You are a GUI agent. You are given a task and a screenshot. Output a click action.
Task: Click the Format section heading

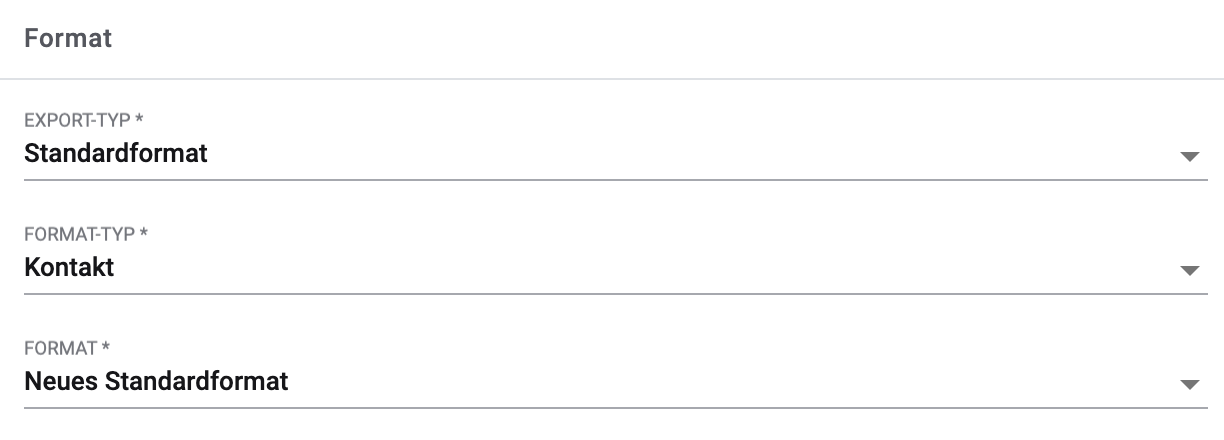68,39
